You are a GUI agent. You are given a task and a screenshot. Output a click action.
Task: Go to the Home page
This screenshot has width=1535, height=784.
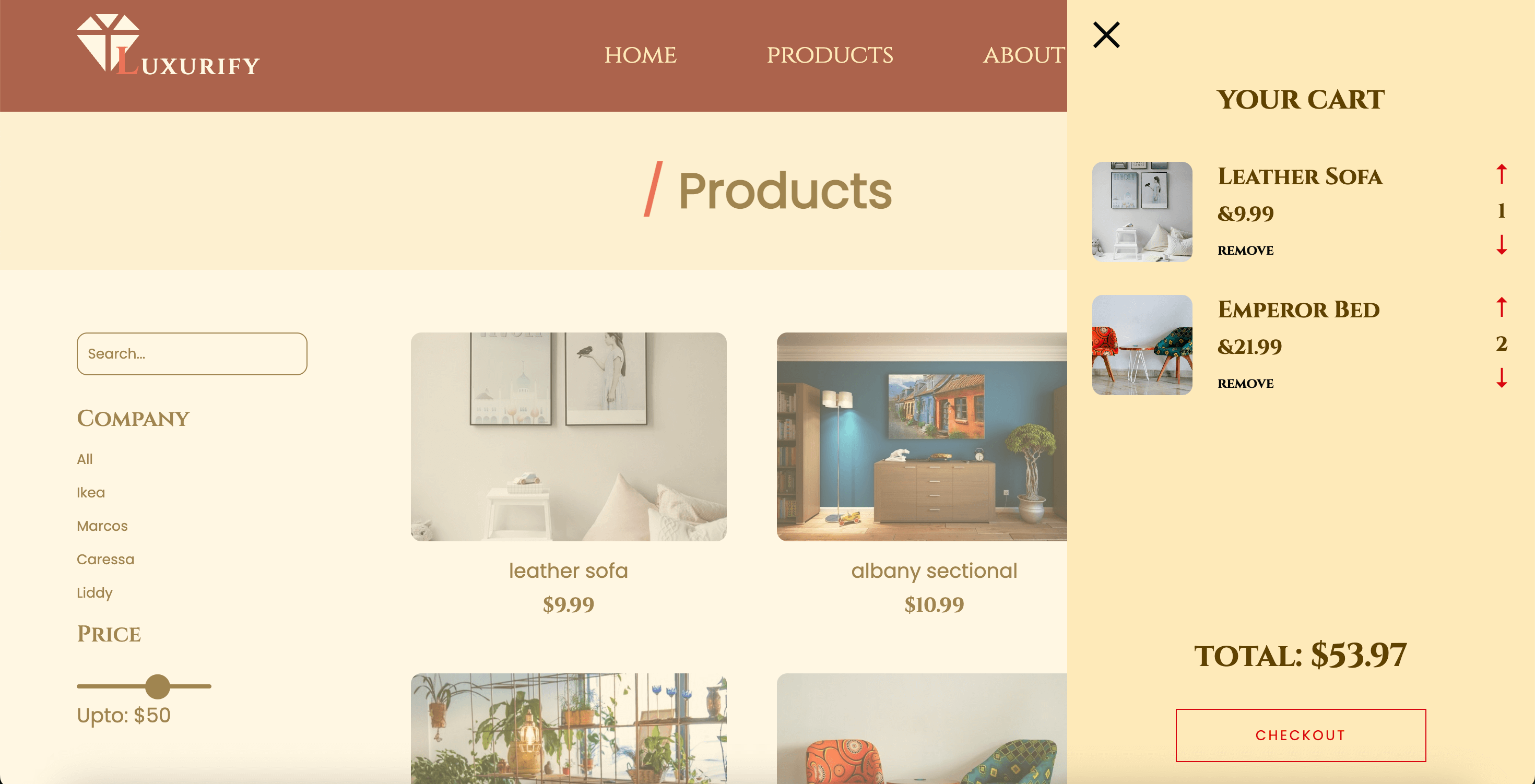pos(640,55)
